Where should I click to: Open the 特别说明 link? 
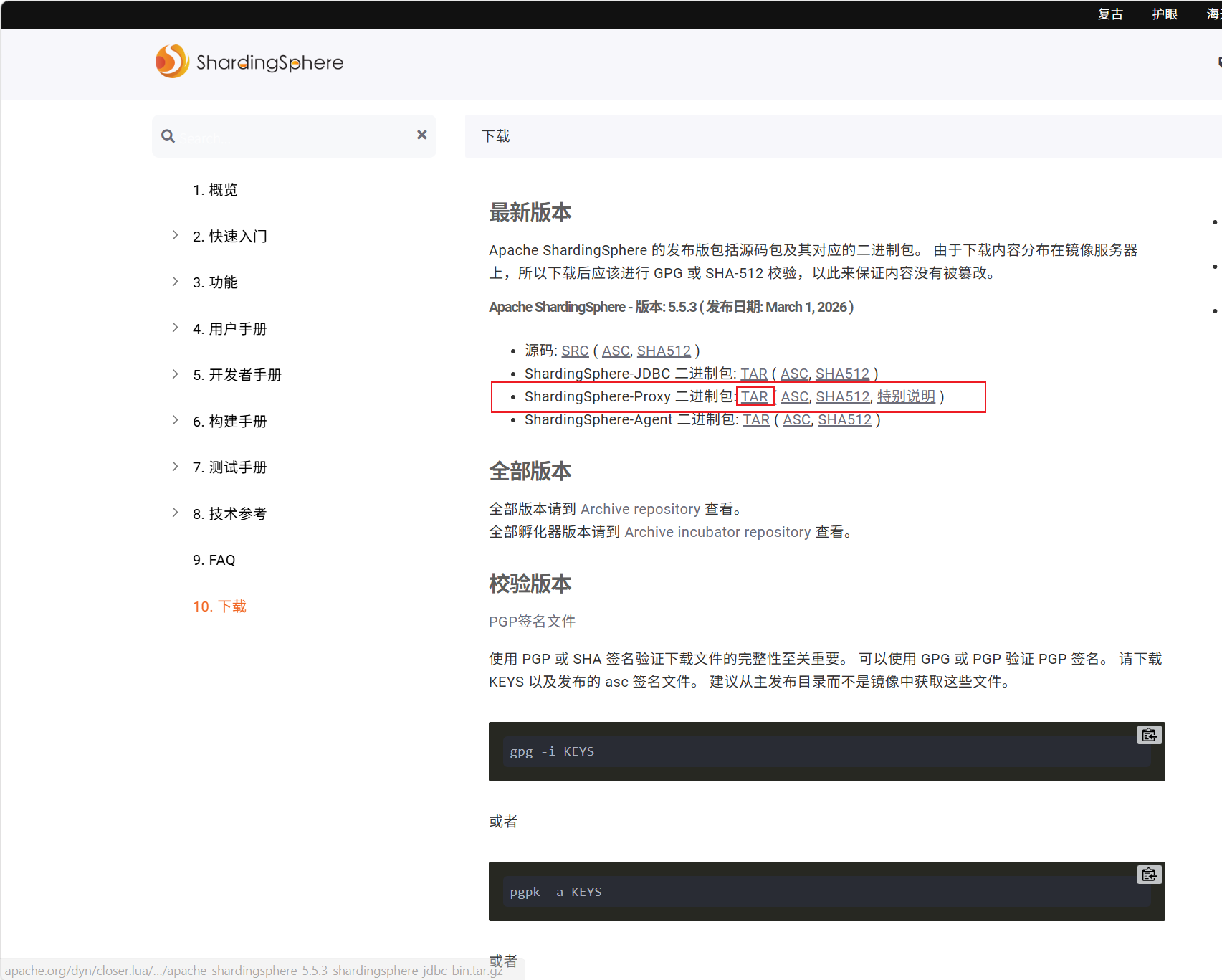point(906,396)
